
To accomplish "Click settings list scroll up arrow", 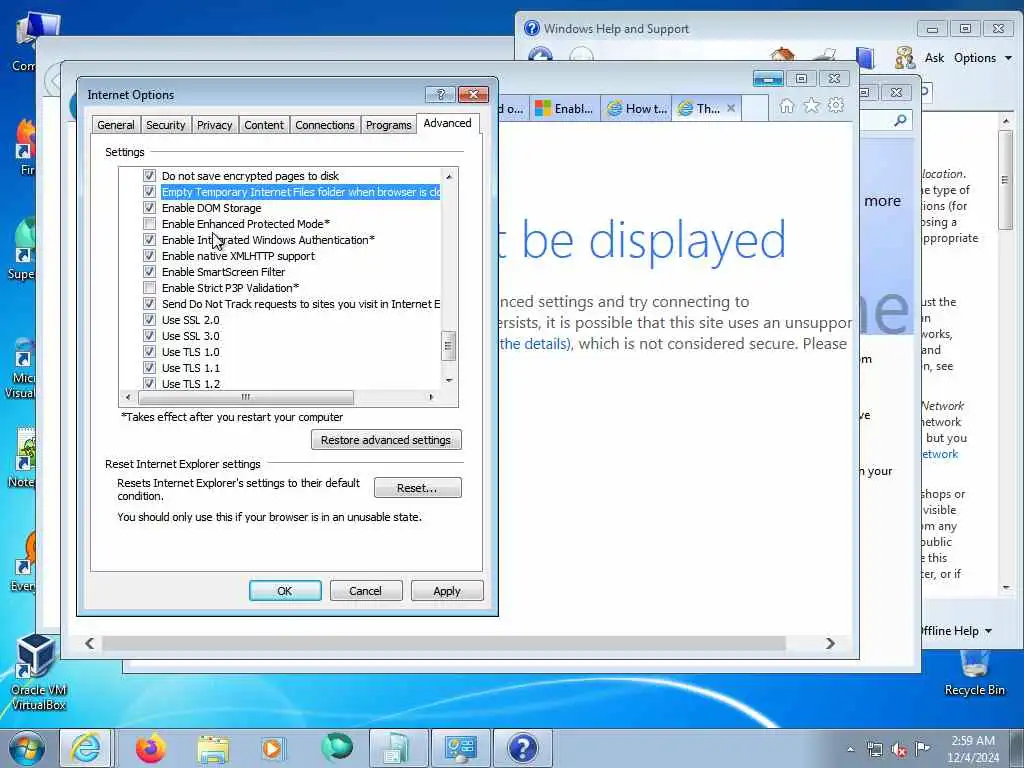I will click(x=449, y=176).
